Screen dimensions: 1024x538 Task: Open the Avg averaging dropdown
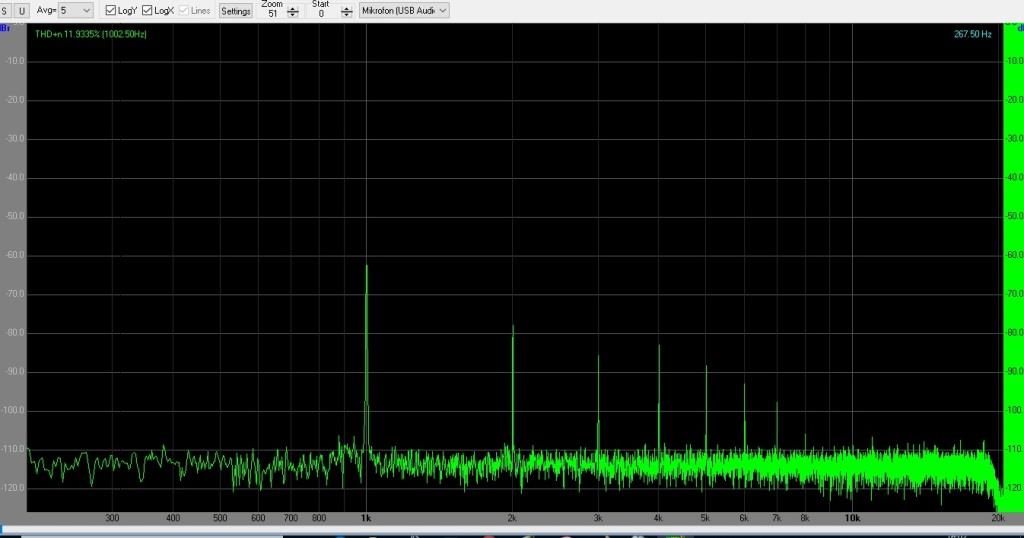pyautogui.click(x=76, y=10)
